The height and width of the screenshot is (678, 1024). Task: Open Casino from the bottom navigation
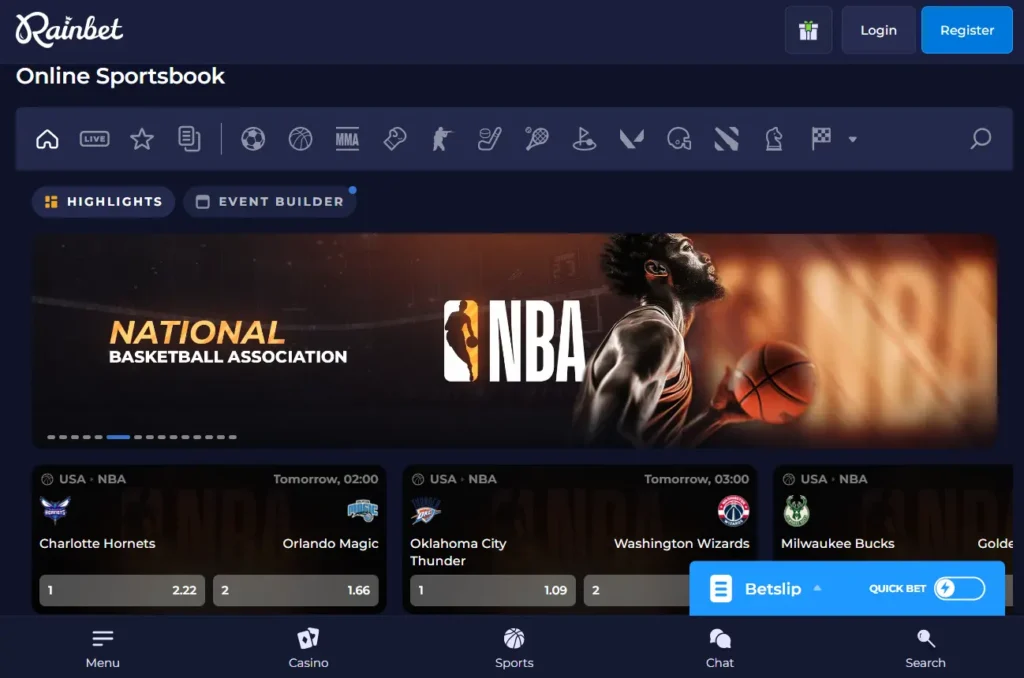308,646
